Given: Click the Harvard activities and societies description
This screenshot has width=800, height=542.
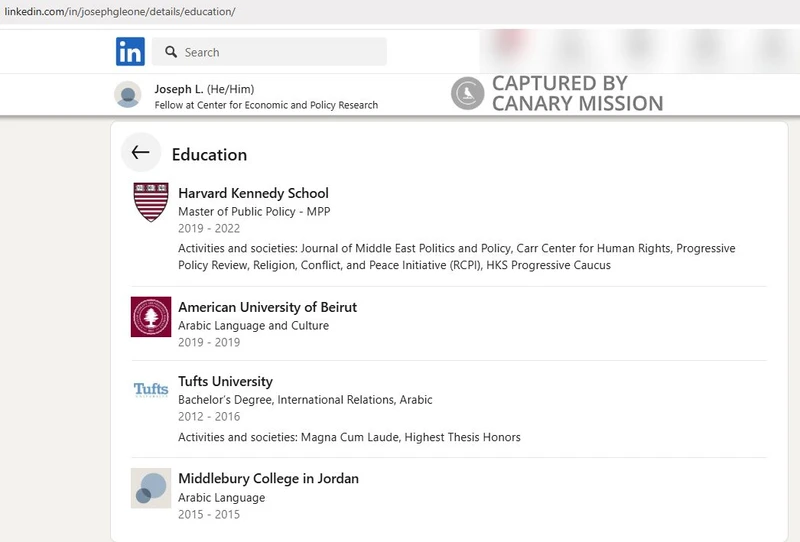Looking at the screenshot, I should (x=457, y=257).
